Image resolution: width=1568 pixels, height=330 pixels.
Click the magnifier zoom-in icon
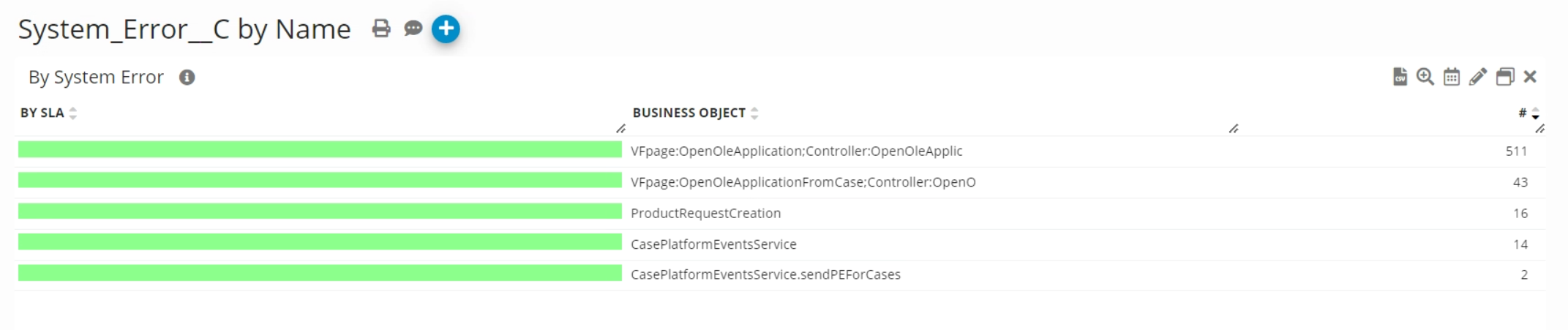pos(1425,77)
